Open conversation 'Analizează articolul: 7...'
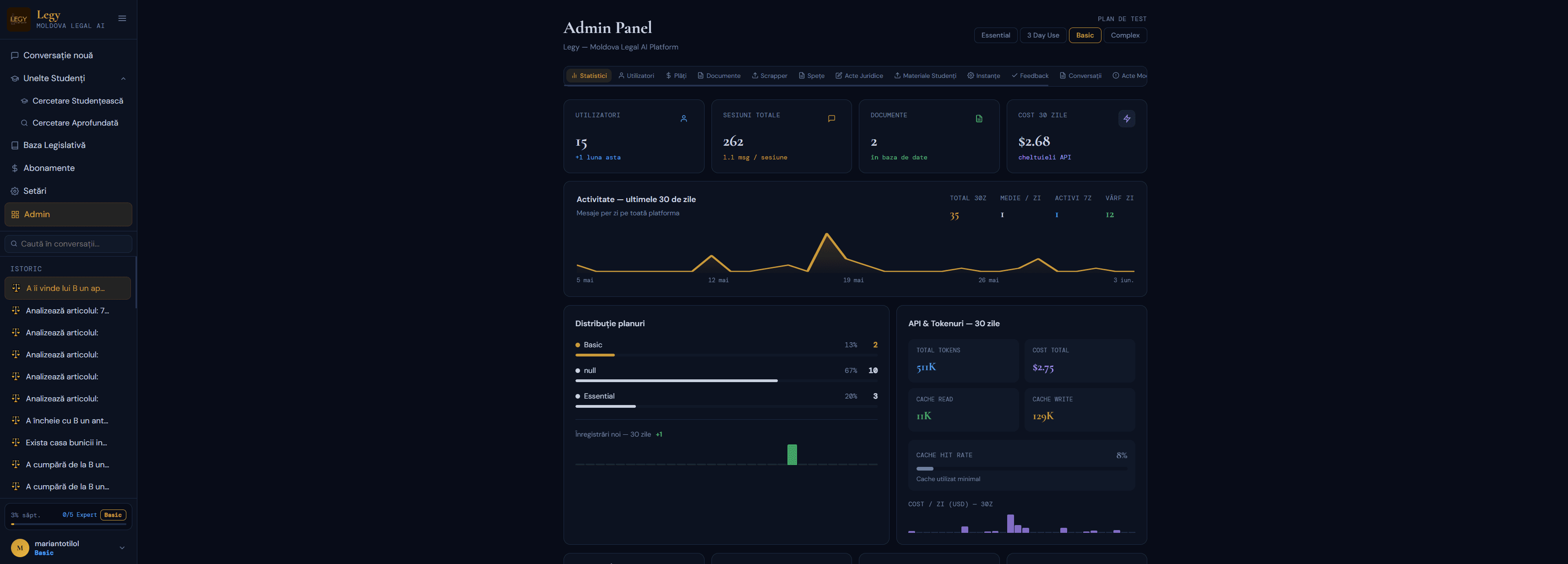 [x=68, y=311]
